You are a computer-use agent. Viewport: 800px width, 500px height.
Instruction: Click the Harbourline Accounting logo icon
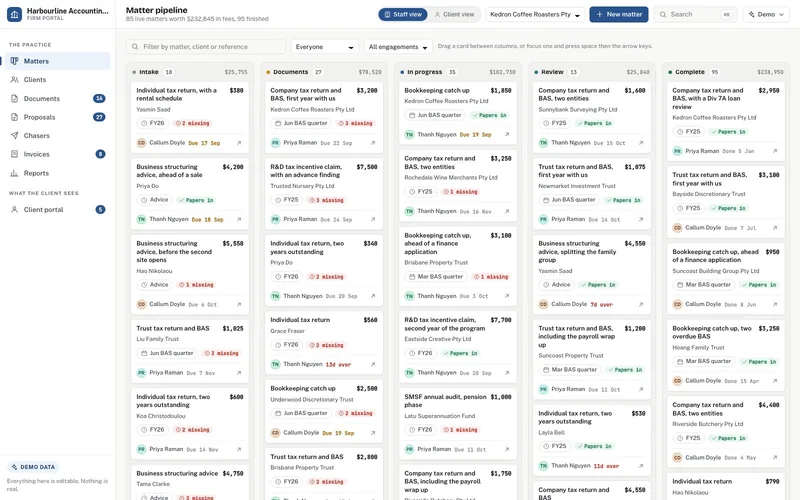[x=14, y=14]
